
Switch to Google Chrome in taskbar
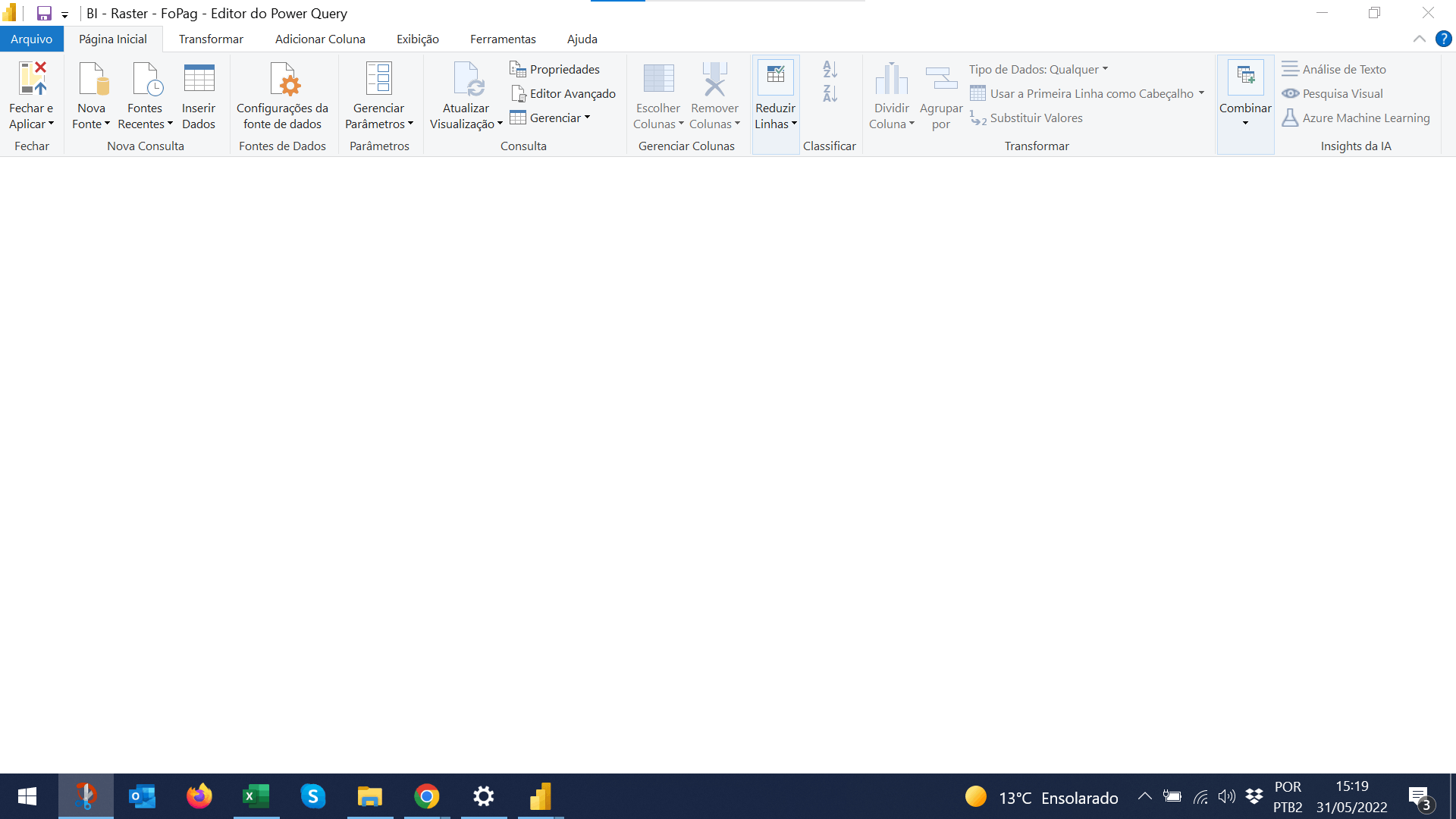point(426,796)
